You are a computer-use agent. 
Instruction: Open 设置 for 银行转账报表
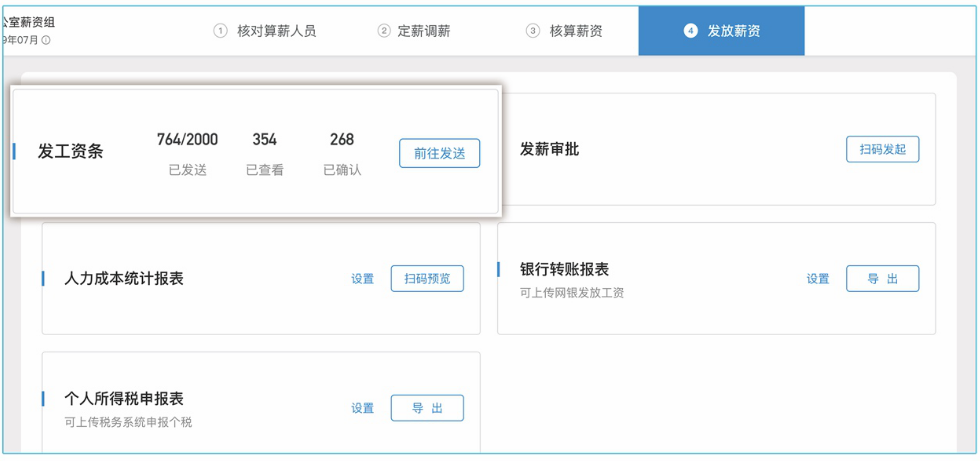818,279
